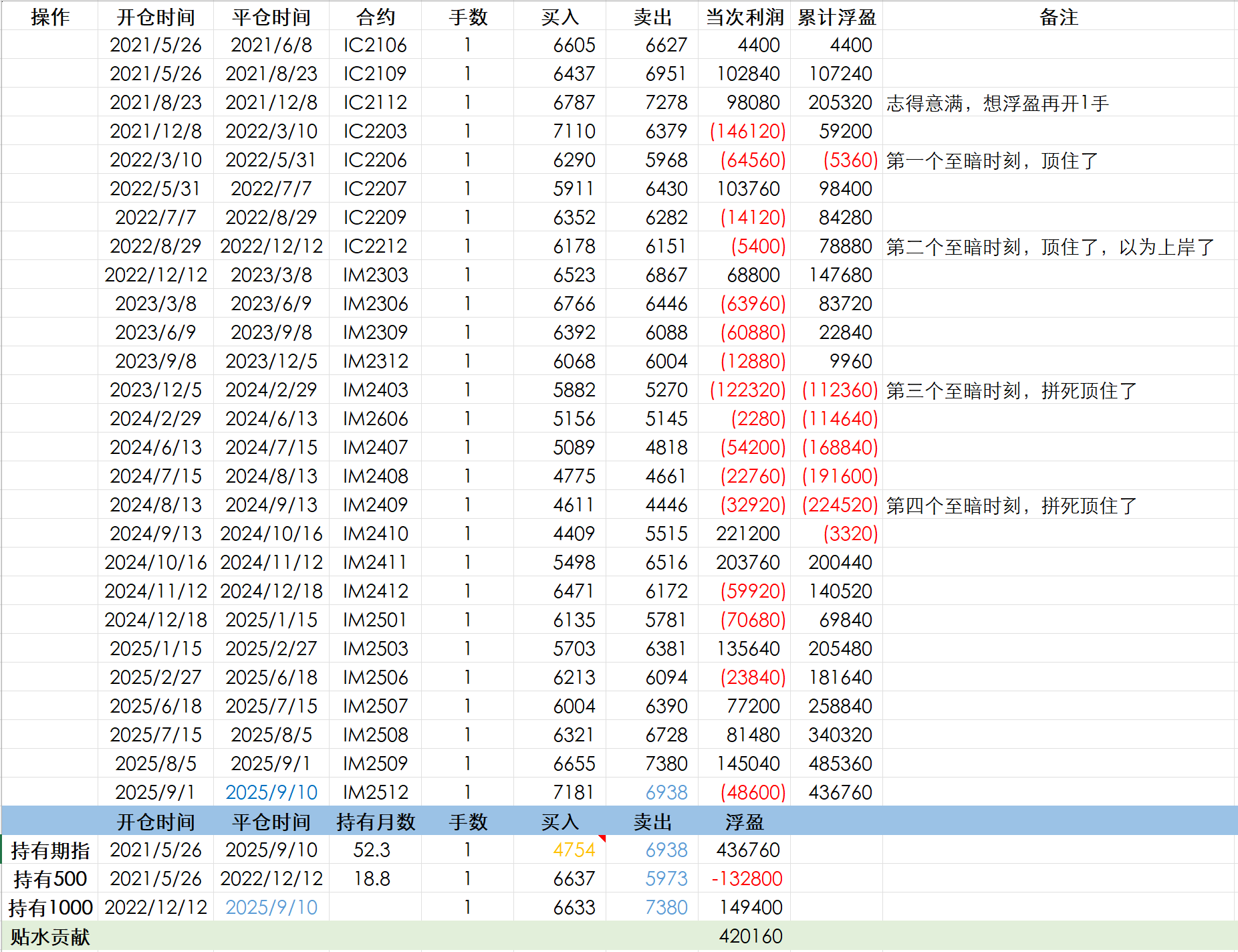Select the 累计浮盈 header cell
Image resolution: width=1238 pixels, height=952 pixels.
(836, 17)
